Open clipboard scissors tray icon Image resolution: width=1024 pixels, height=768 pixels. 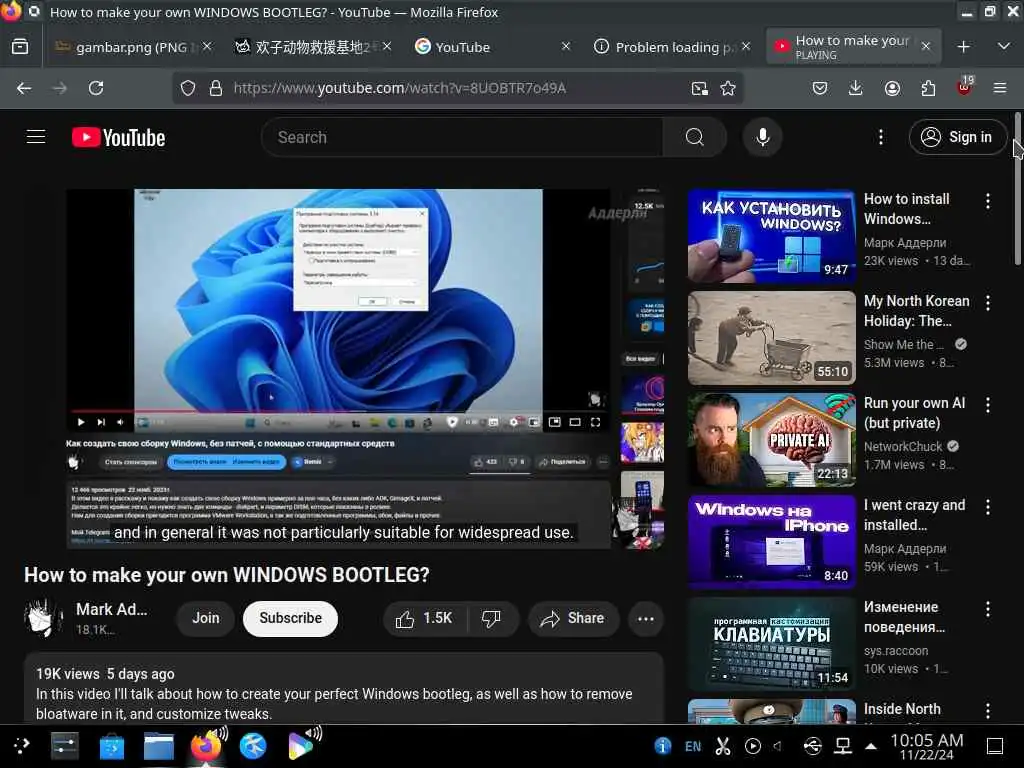[723, 746]
